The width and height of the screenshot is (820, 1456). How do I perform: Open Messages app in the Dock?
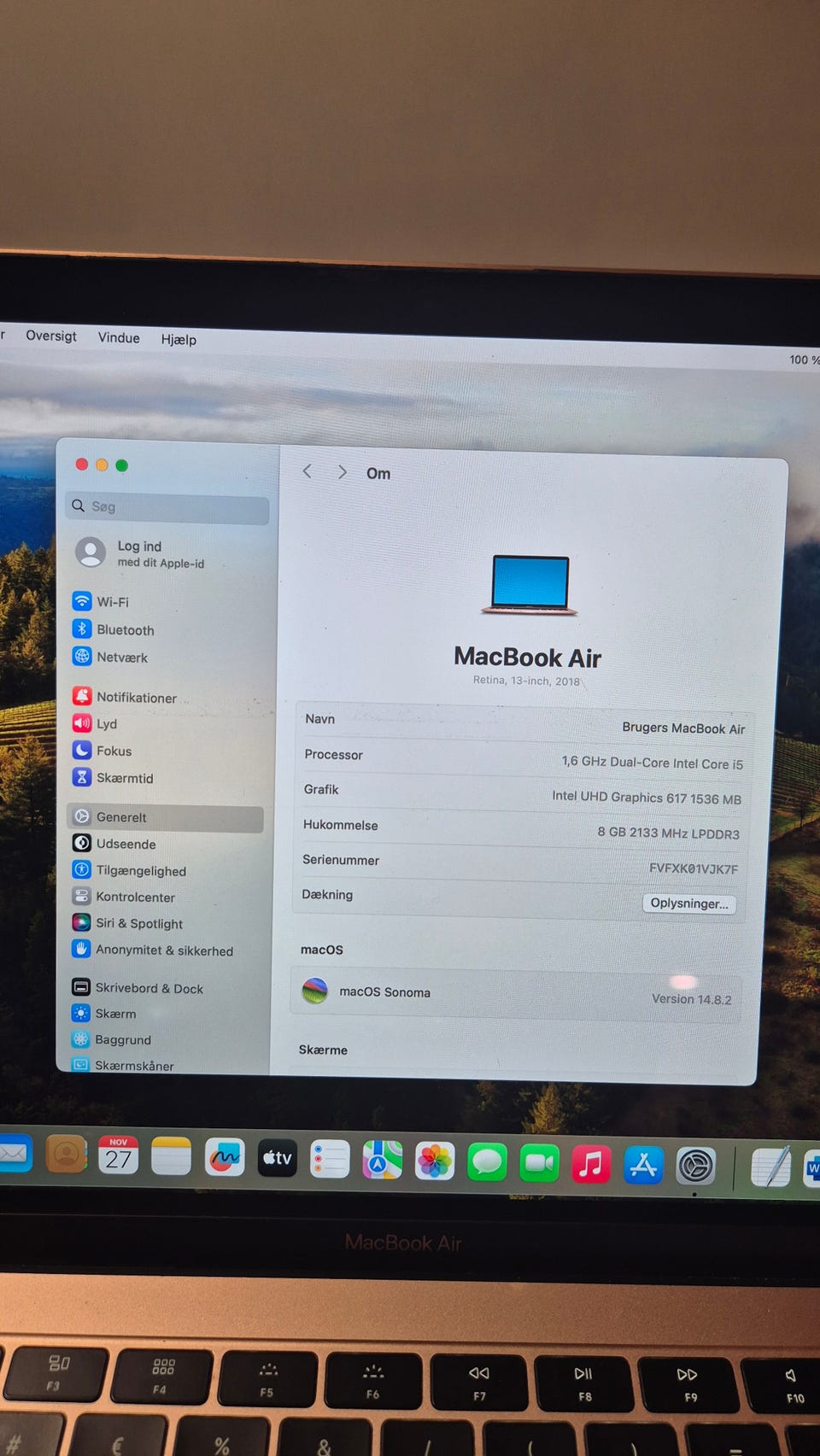point(487,1162)
